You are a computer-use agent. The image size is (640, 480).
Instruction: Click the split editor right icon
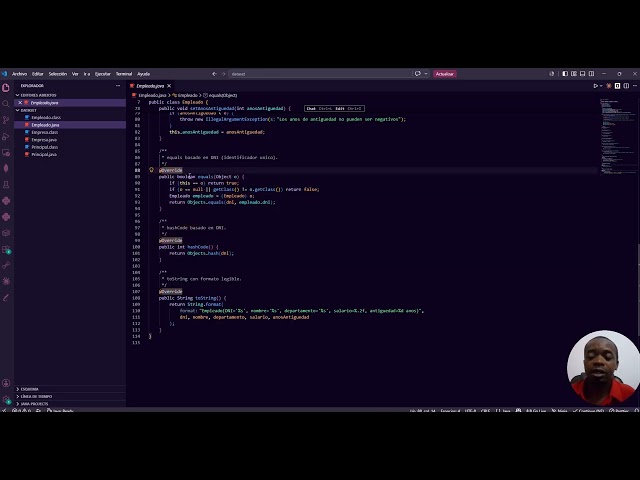click(626, 86)
